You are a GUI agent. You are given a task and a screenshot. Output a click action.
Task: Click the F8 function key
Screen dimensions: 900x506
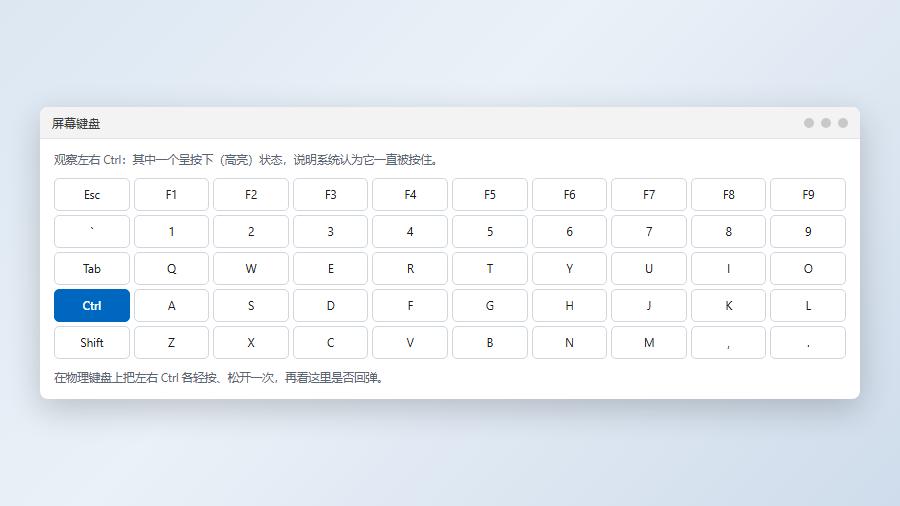tap(728, 194)
